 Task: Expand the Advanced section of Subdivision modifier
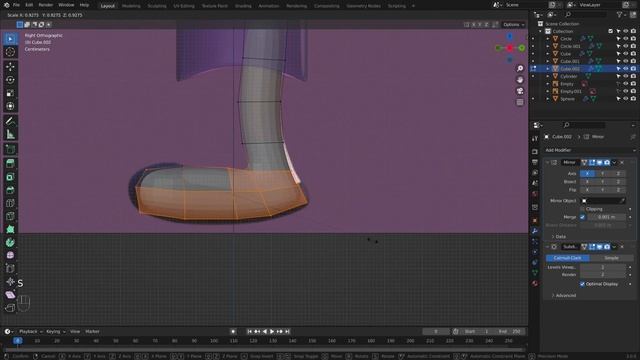(563, 296)
